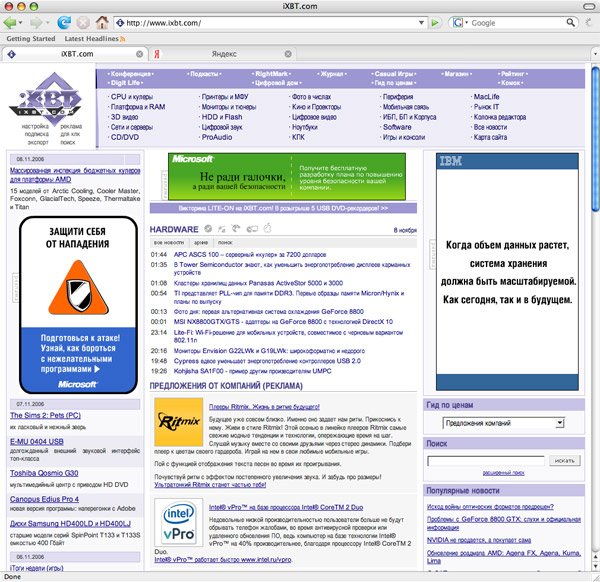Open the расширенный поиск link
This screenshot has height=582, width=600.
point(503,473)
